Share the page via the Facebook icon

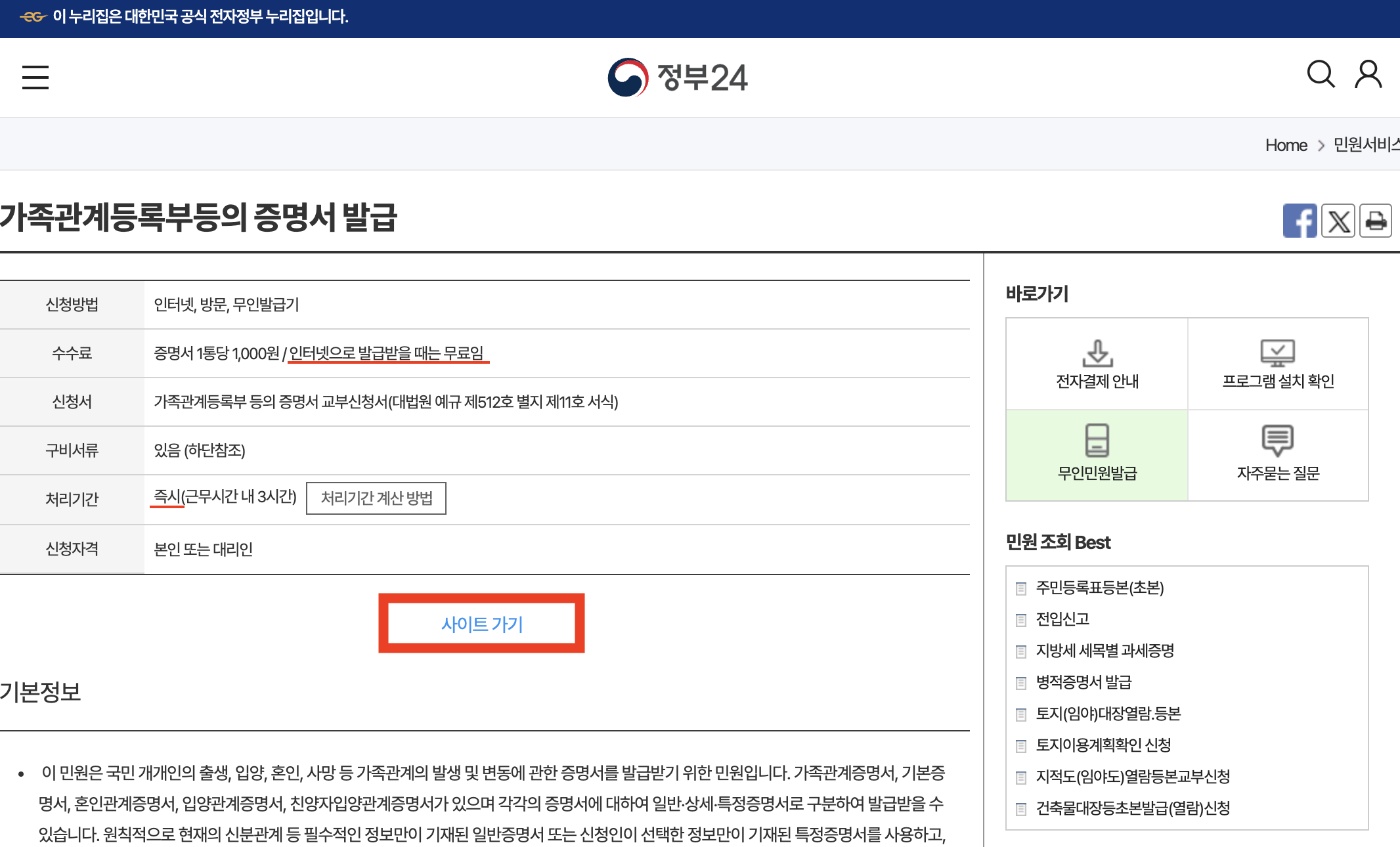[x=1301, y=221]
